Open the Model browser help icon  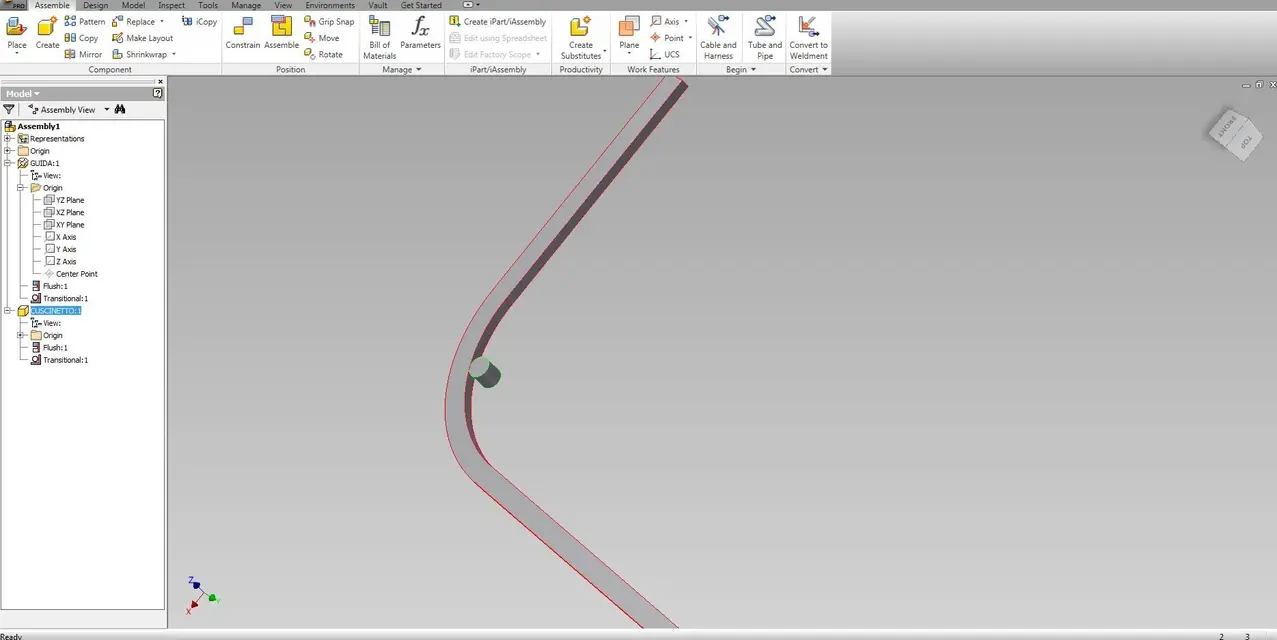coord(158,93)
